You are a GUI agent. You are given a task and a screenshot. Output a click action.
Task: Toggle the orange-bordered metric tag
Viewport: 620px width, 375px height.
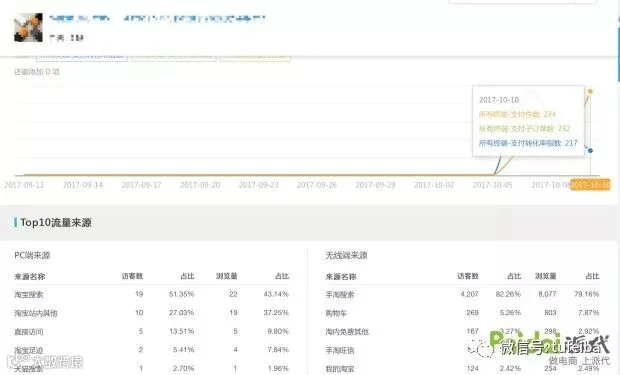click(x=255, y=57)
